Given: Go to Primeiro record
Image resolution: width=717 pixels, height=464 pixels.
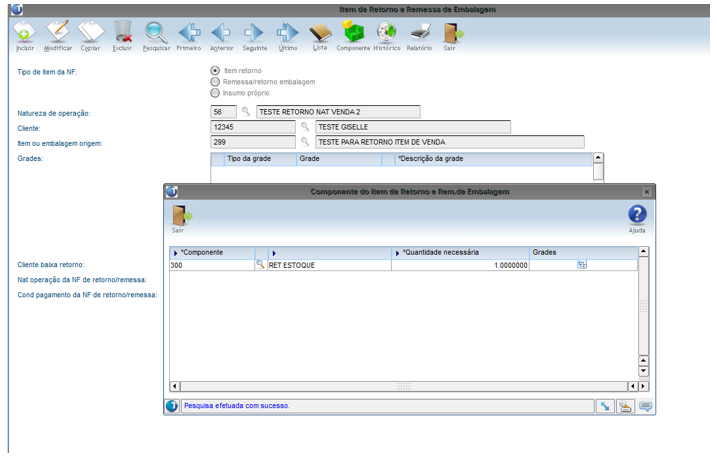Looking at the screenshot, I should pos(189,32).
